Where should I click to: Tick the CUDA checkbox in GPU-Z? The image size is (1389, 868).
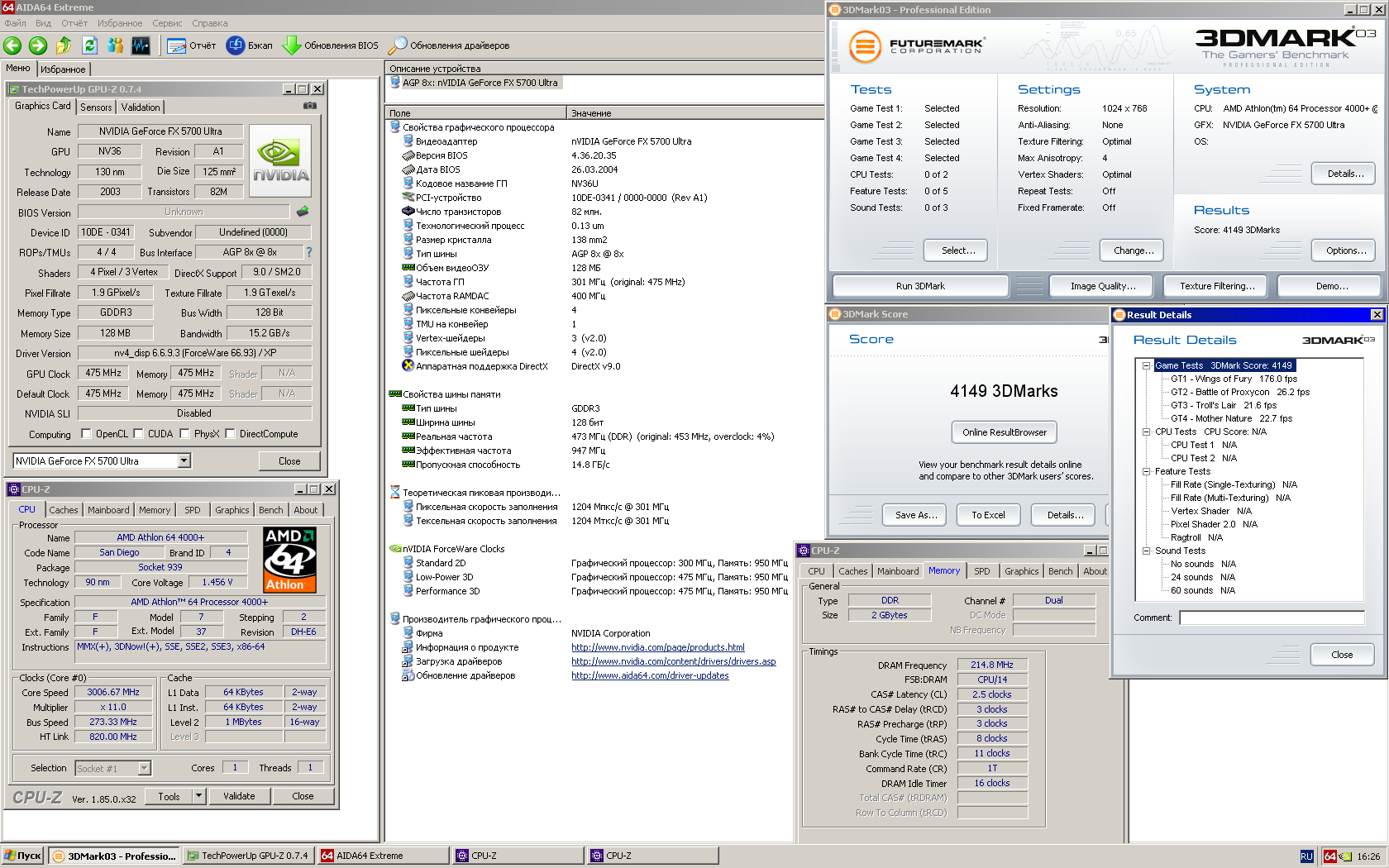pos(138,433)
